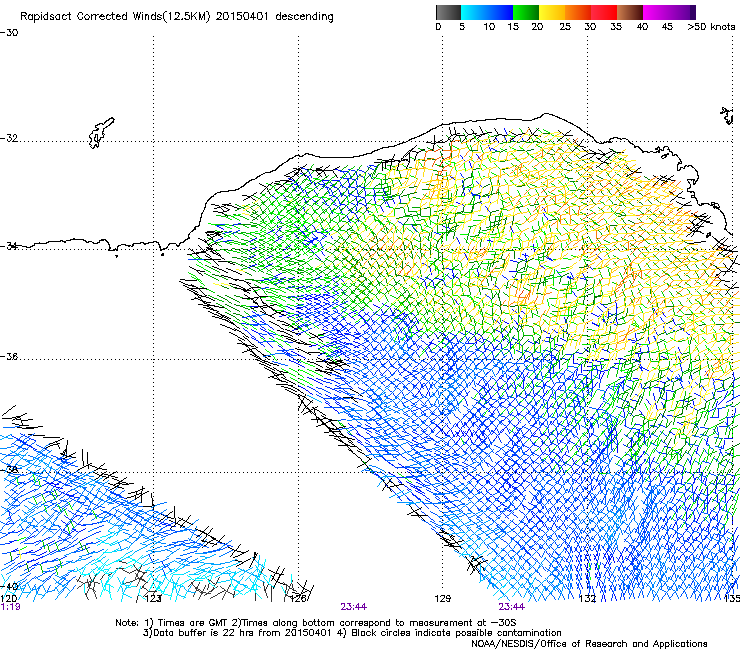Click the "123" longitude axis label
Image resolution: width=740 pixels, height=650 pixels.
pyautogui.click(x=153, y=599)
